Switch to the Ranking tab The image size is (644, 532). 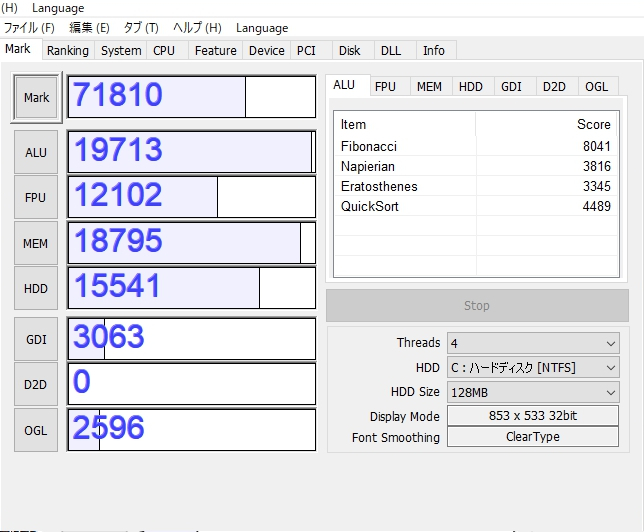click(68, 51)
